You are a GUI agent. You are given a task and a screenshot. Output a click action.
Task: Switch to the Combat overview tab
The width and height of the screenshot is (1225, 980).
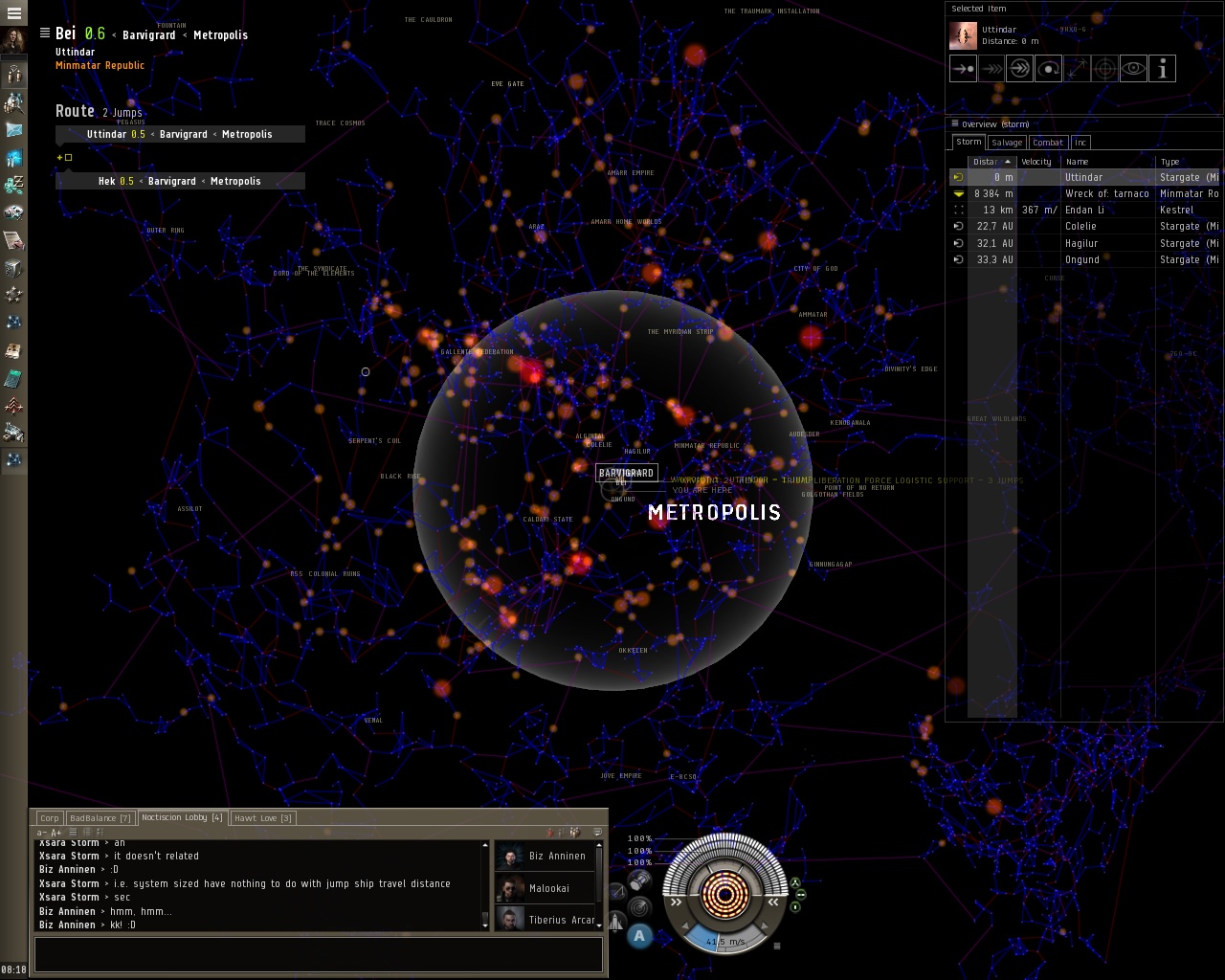click(x=1048, y=143)
